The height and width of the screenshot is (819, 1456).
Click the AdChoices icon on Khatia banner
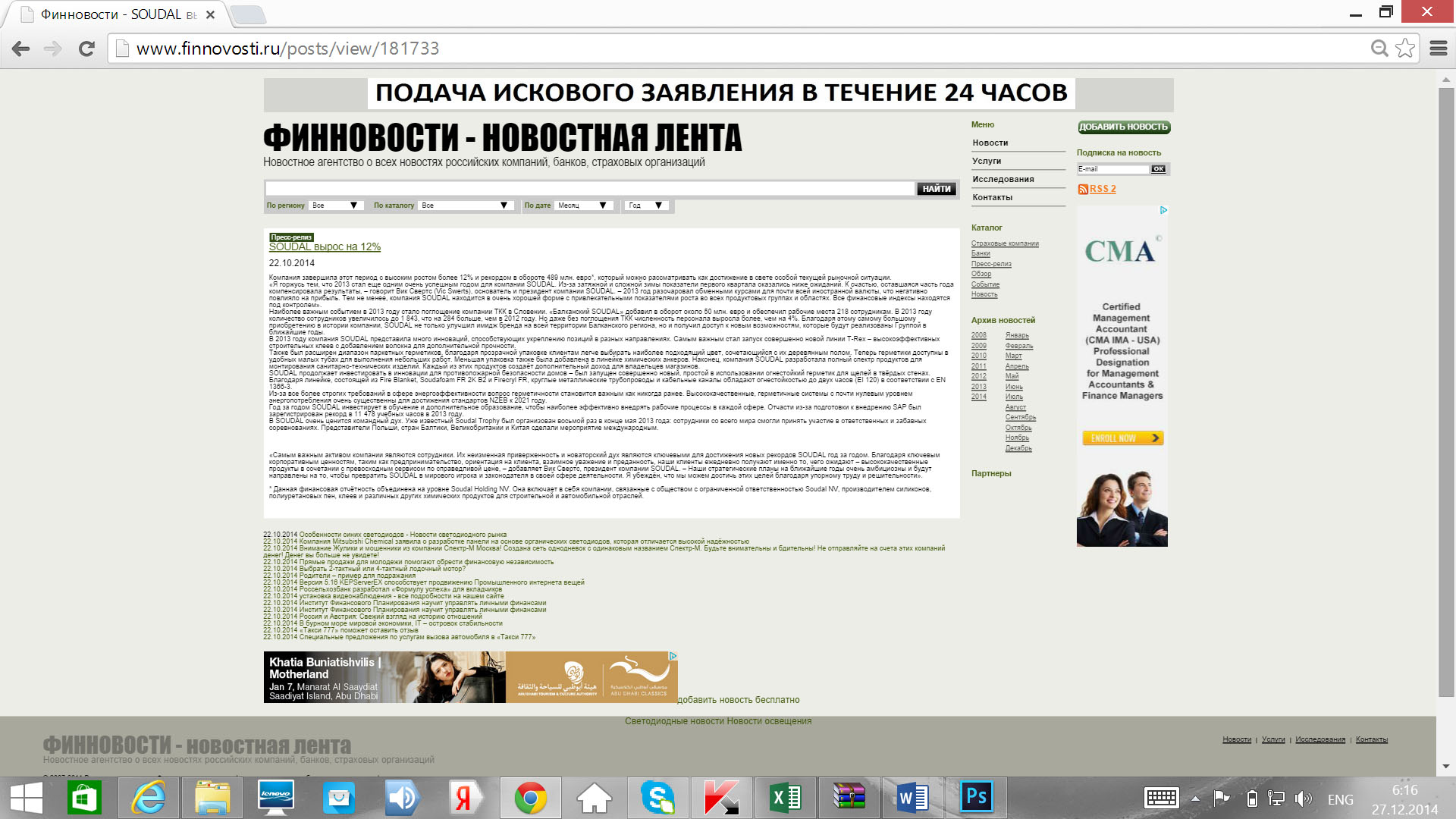click(673, 656)
